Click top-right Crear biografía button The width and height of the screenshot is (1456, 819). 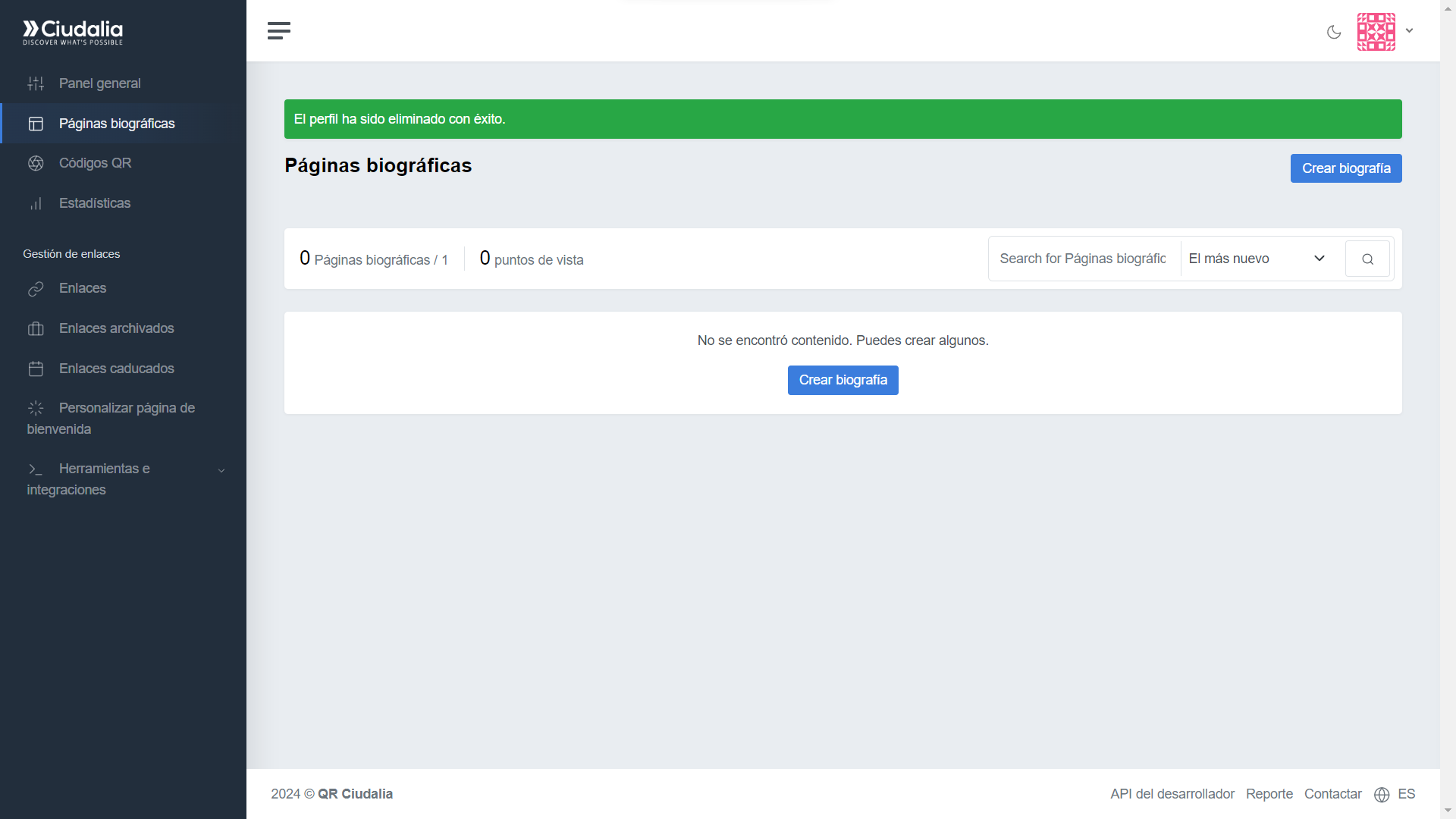click(1345, 168)
